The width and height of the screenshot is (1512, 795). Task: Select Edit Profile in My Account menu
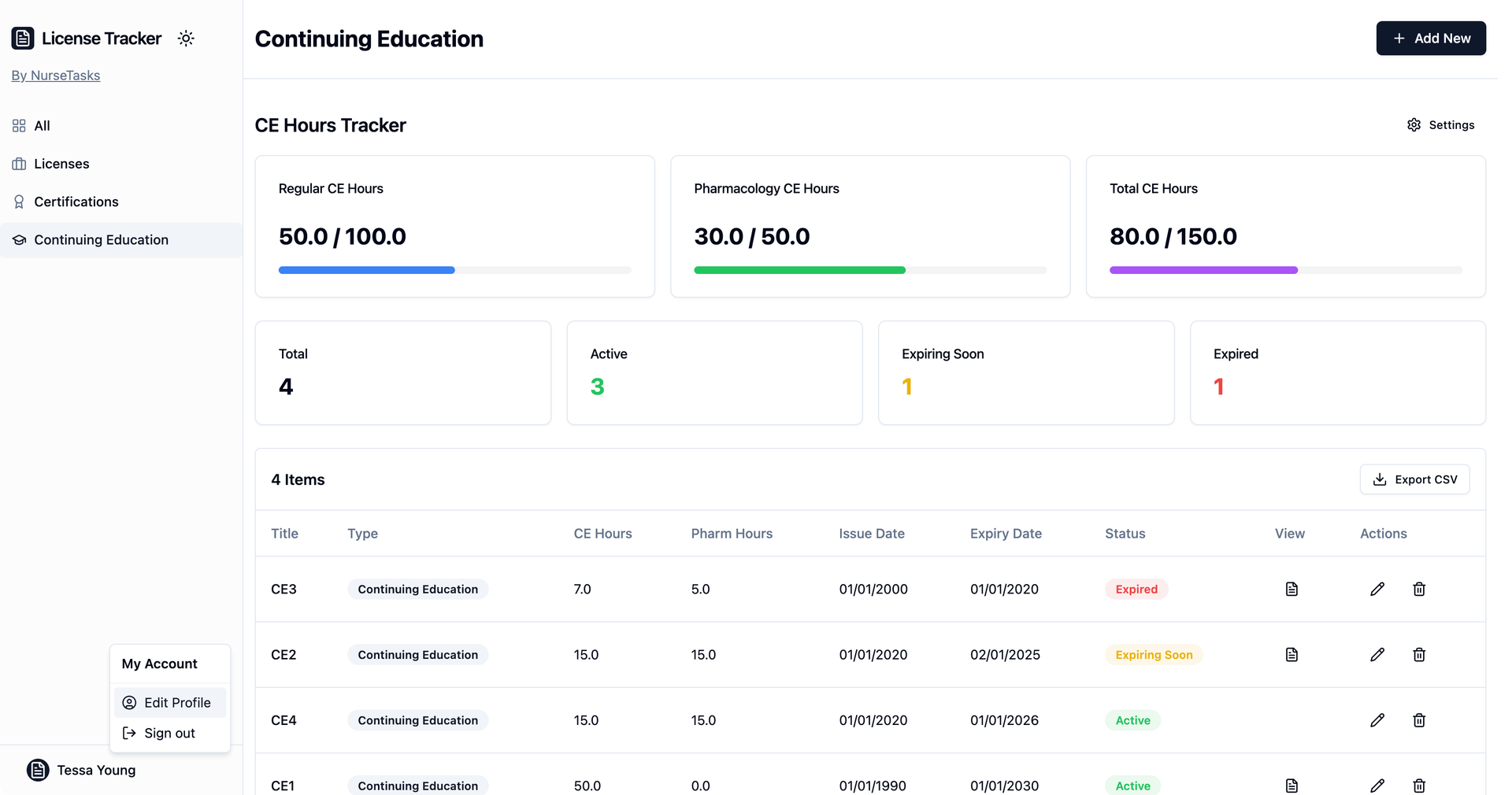click(x=169, y=702)
